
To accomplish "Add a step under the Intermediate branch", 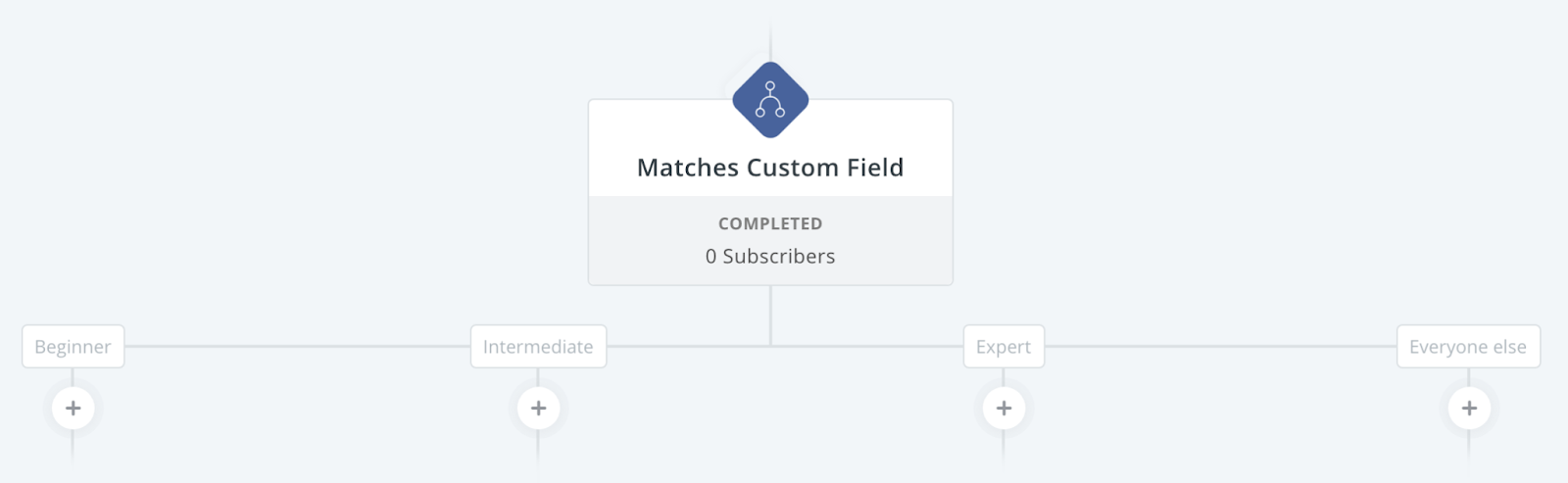I will pyautogui.click(x=538, y=408).
